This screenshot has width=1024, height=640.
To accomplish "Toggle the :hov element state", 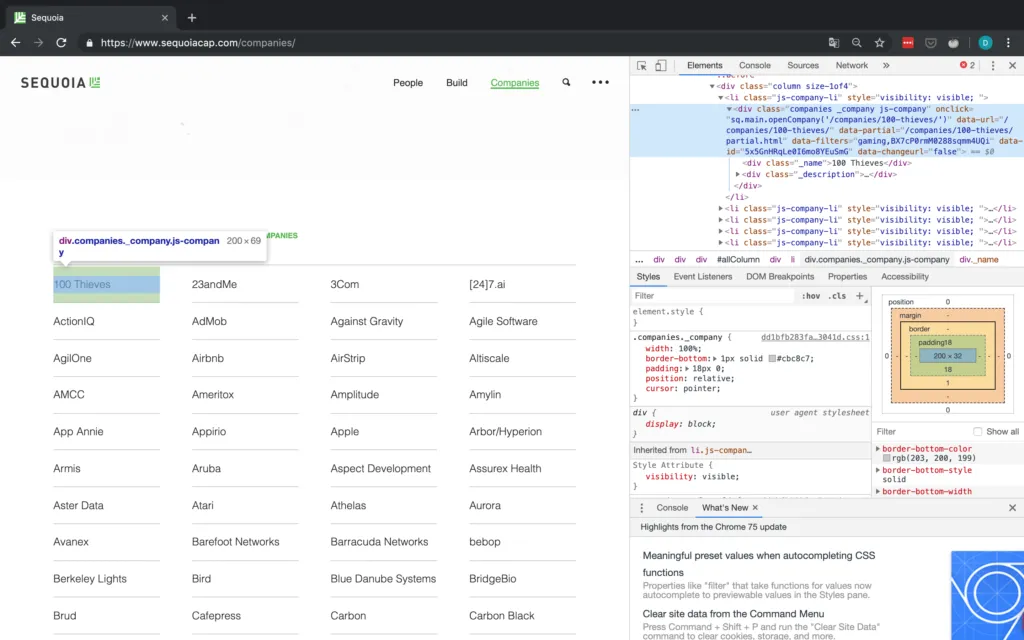I will pyautogui.click(x=810, y=296).
